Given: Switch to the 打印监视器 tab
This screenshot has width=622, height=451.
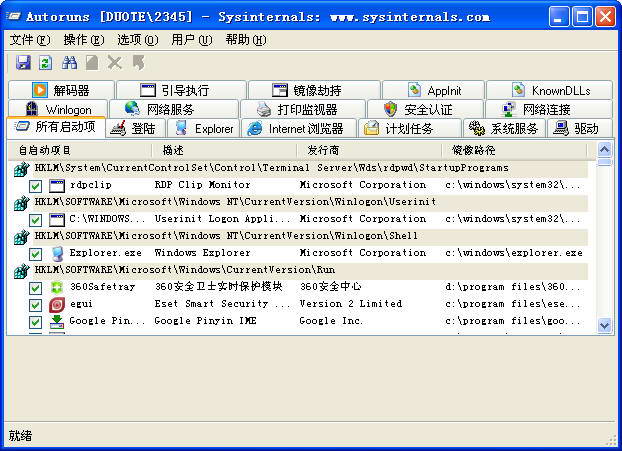Looking at the screenshot, I should [303, 109].
